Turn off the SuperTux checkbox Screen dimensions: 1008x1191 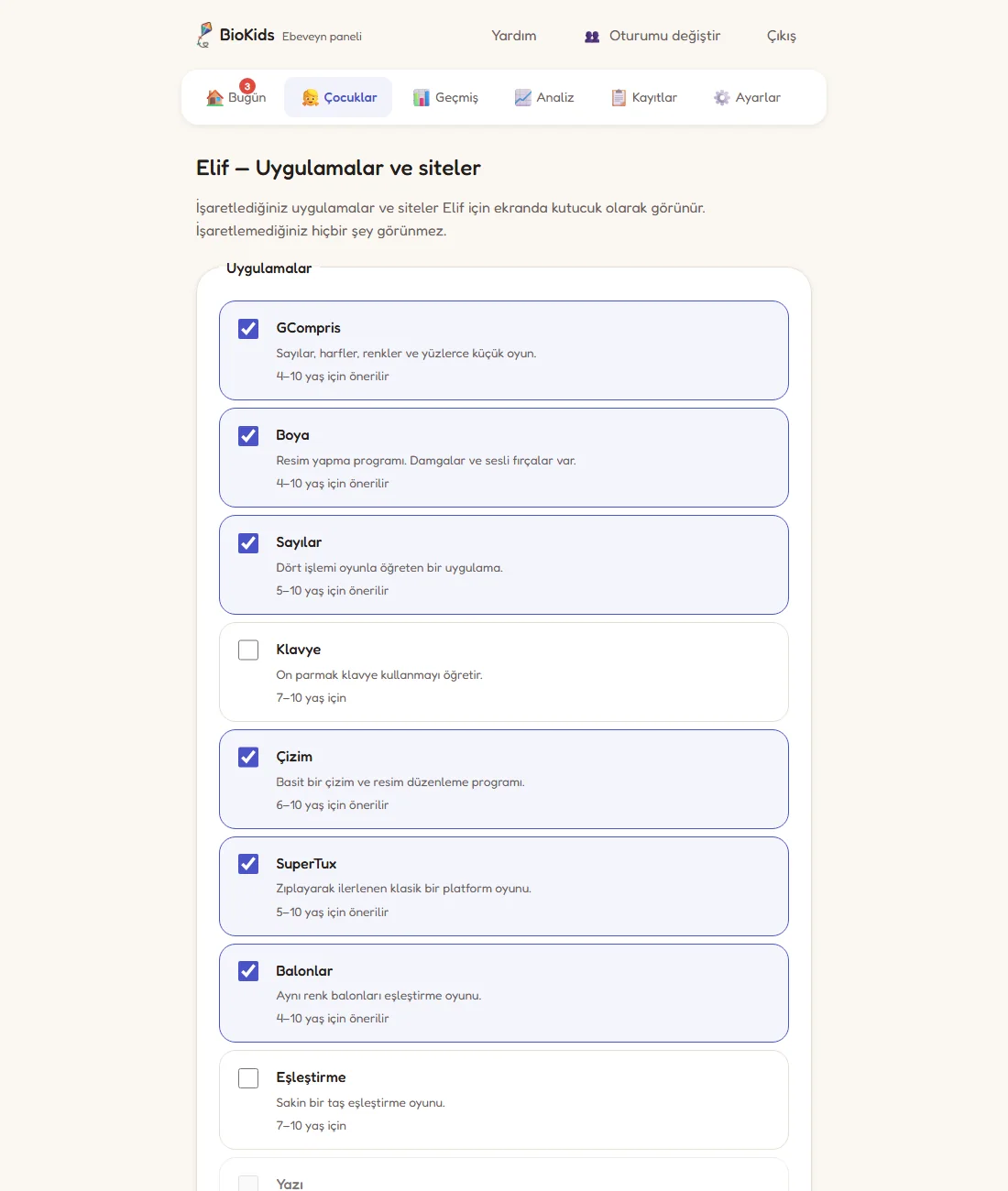248,864
